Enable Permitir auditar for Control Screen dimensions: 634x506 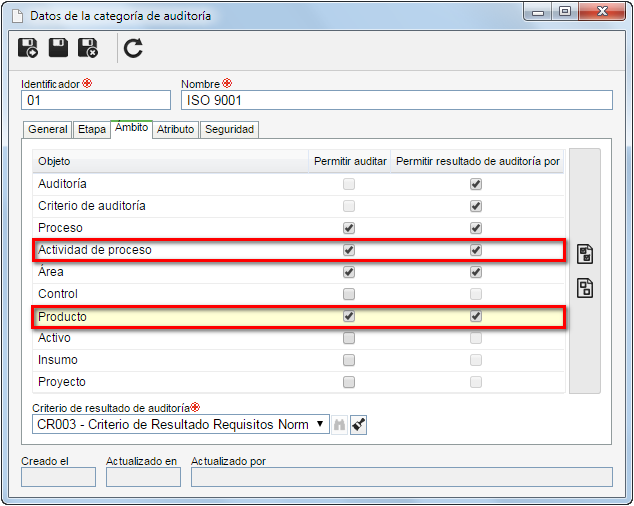pos(349,294)
